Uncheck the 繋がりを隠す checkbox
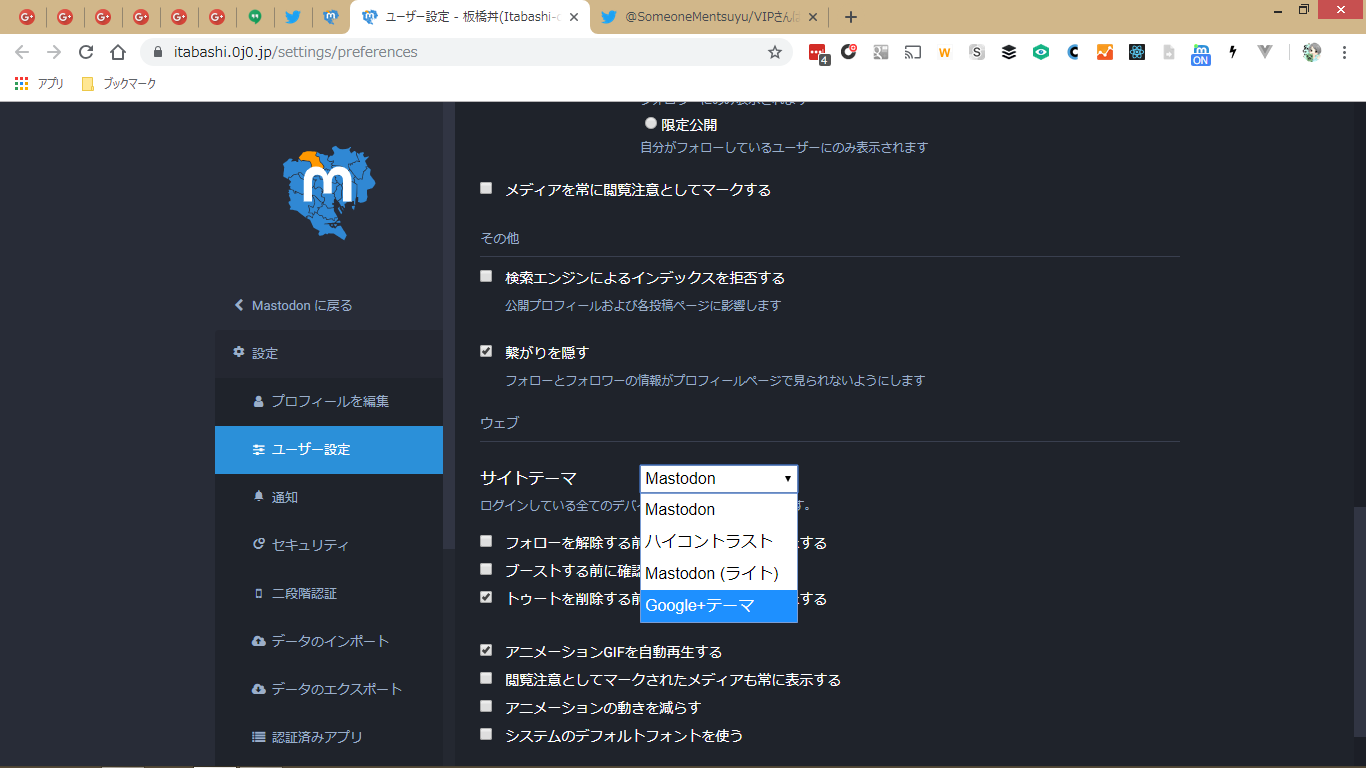Screen dimensions: 1366x768 tap(486, 351)
